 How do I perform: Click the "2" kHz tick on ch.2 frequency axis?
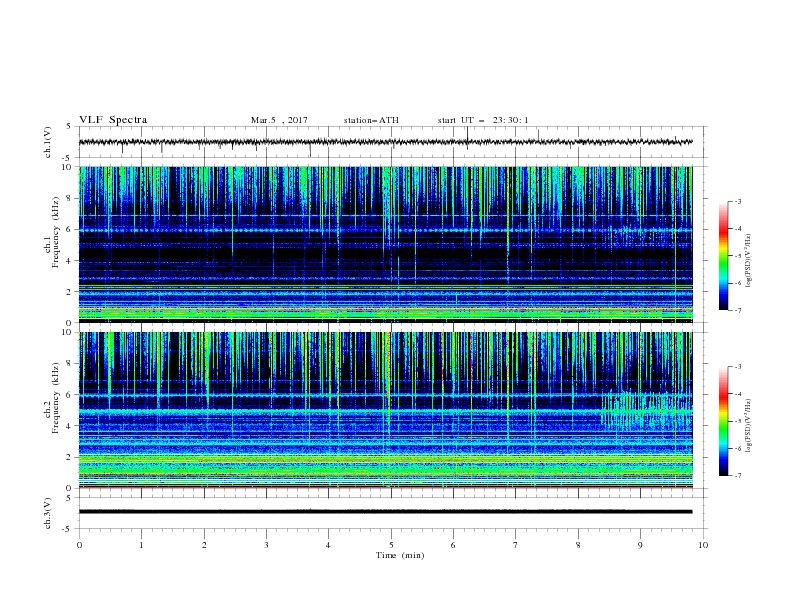coord(69,457)
